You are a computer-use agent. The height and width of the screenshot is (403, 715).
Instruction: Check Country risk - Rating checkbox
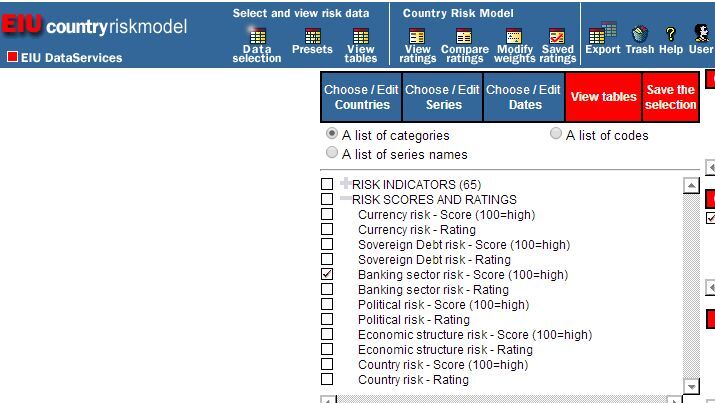pyautogui.click(x=327, y=379)
